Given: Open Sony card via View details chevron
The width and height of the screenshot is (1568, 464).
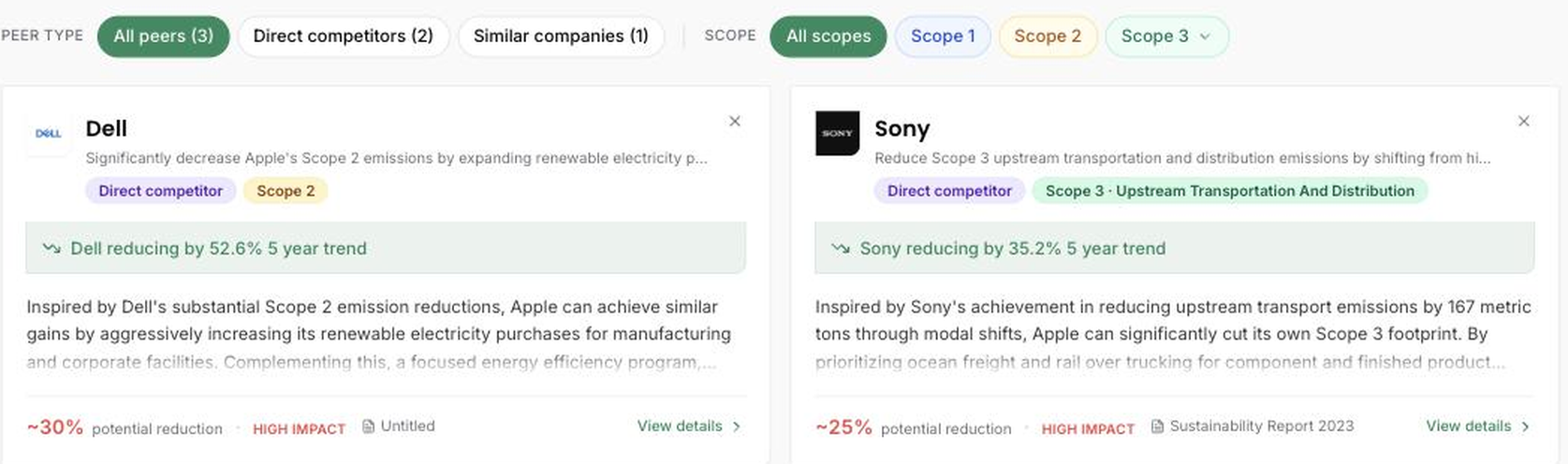Looking at the screenshot, I should [1526, 427].
